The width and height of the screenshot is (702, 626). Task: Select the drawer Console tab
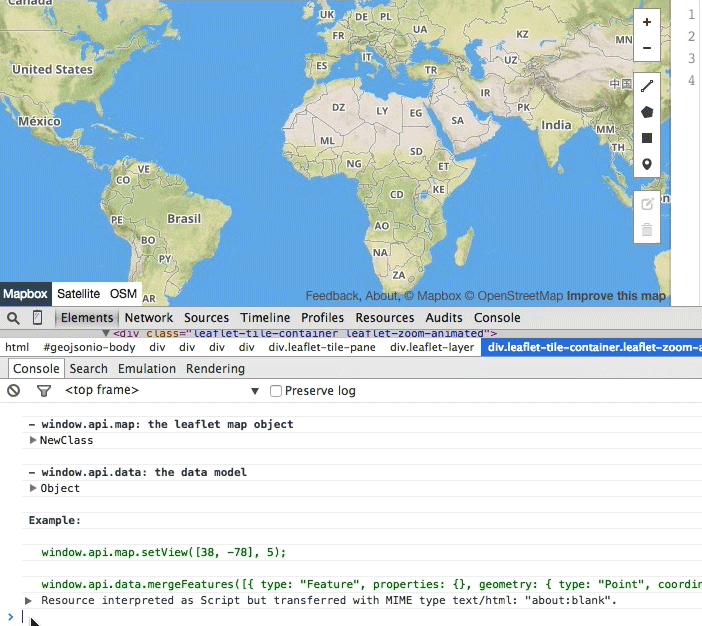coord(36,369)
